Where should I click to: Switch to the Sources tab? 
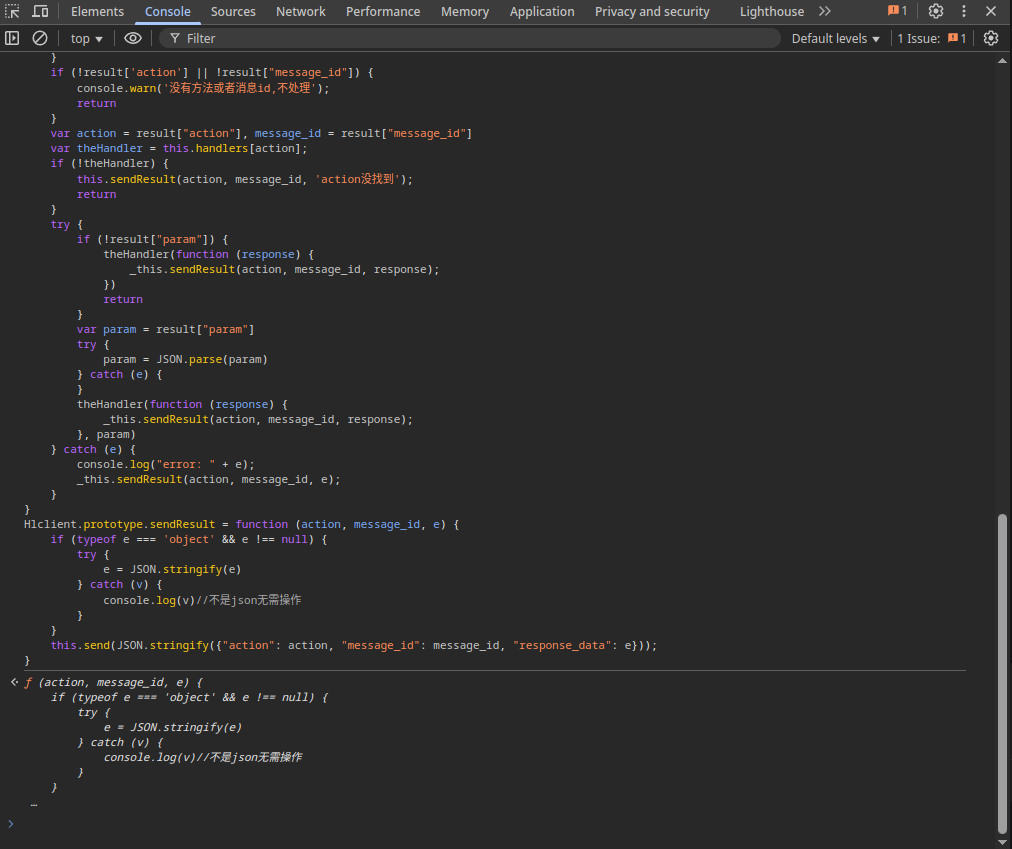coord(233,12)
